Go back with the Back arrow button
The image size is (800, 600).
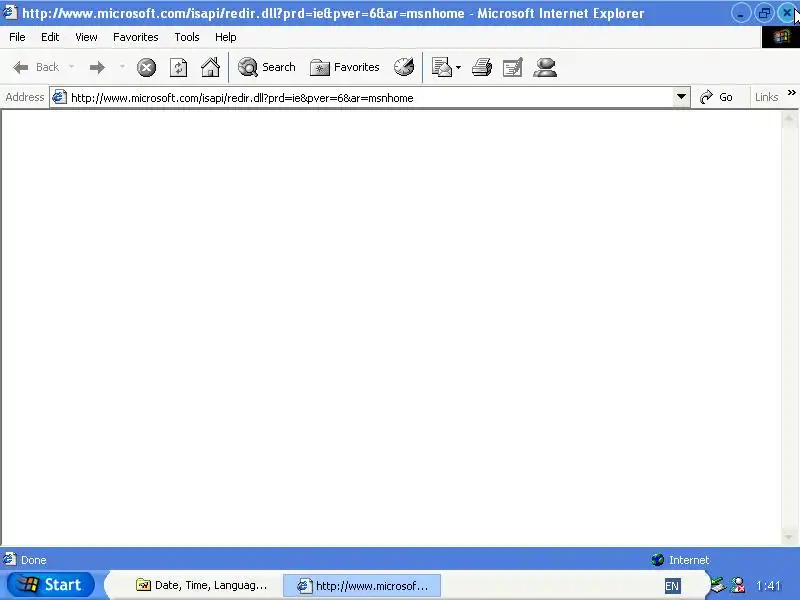36,67
